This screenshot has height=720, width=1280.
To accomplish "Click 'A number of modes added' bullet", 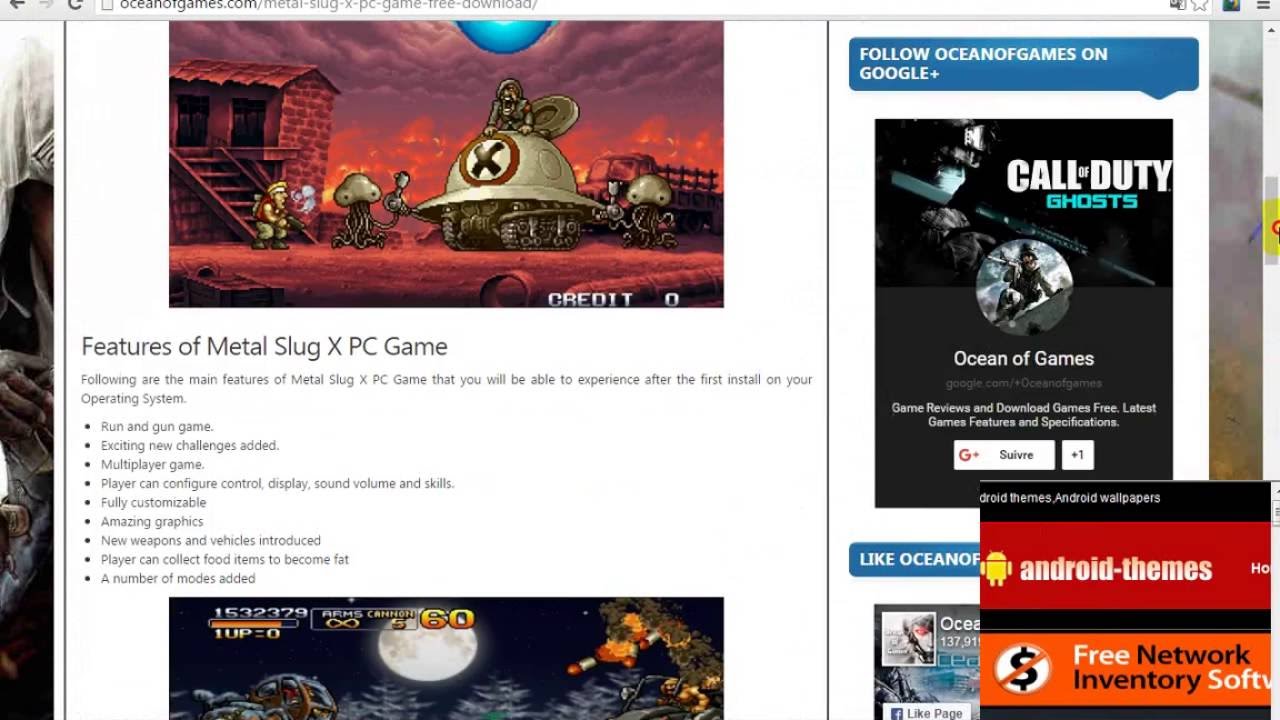I will click(178, 579).
